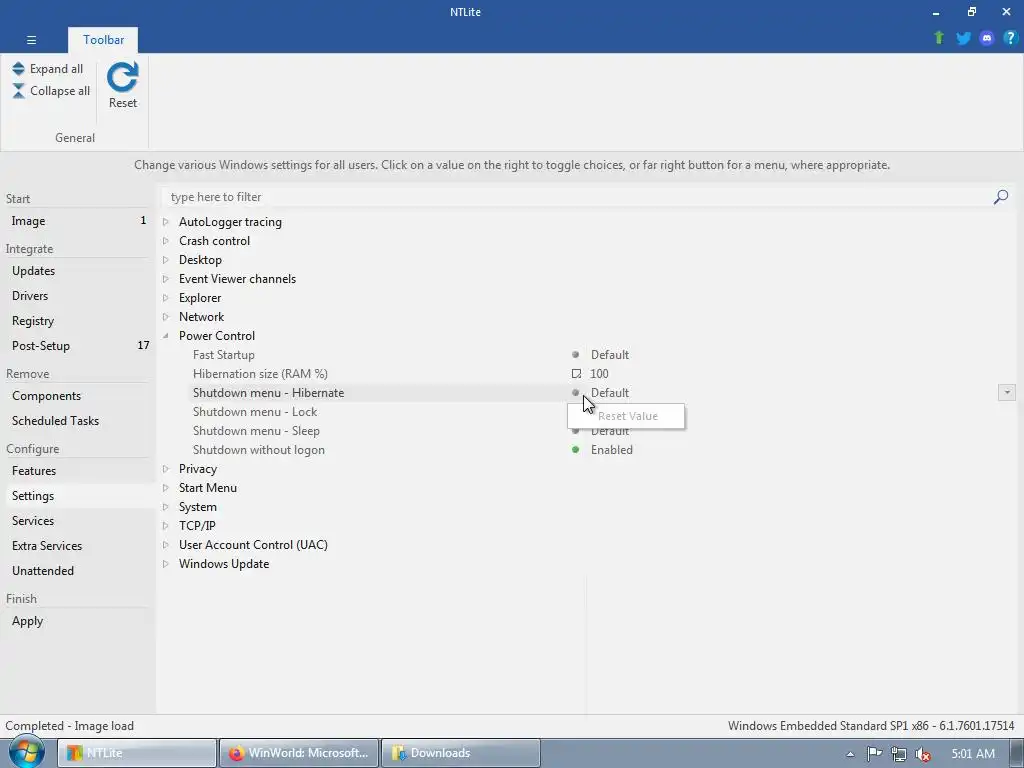Click the search magnifier icon
1024x768 pixels.
1000,197
